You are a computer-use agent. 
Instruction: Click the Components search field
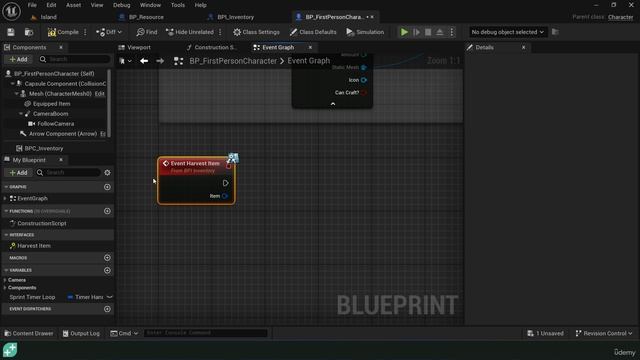tap(75, 59)
